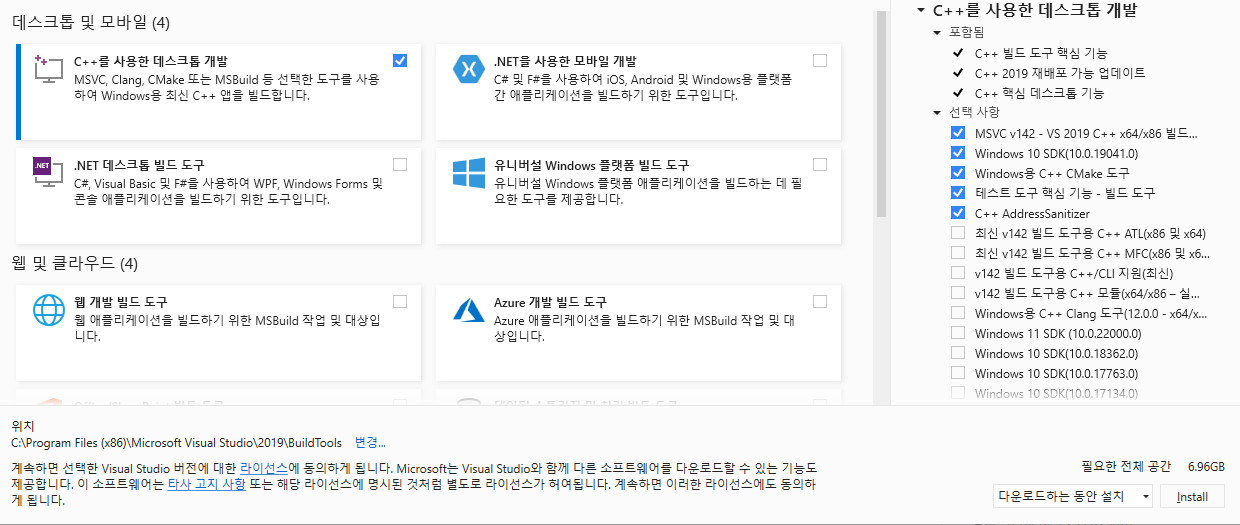Check the .NET 데스크톱 빌드 도구 workload checkbox
Screen dimensions: 1240x525
400,164
